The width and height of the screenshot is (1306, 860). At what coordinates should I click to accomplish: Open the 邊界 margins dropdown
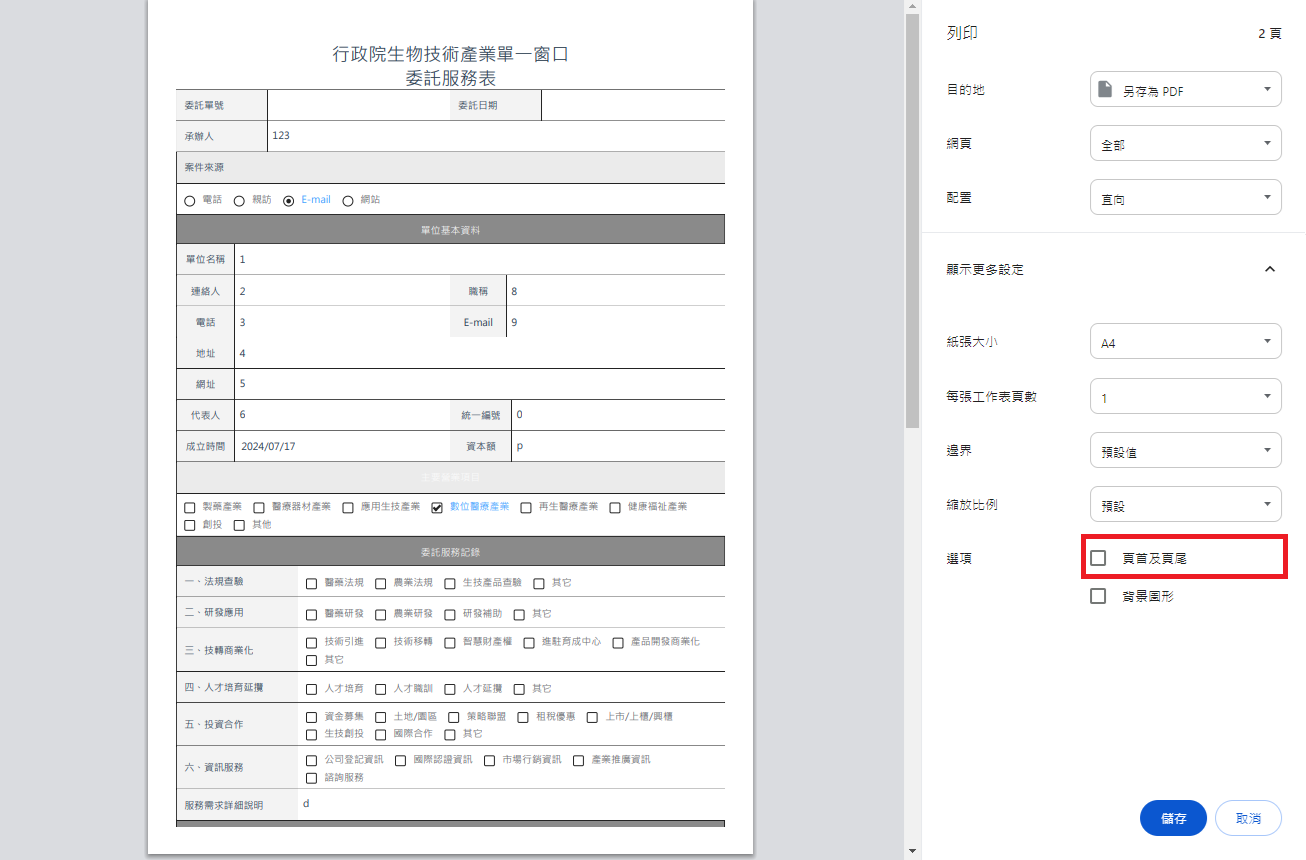1184,451
